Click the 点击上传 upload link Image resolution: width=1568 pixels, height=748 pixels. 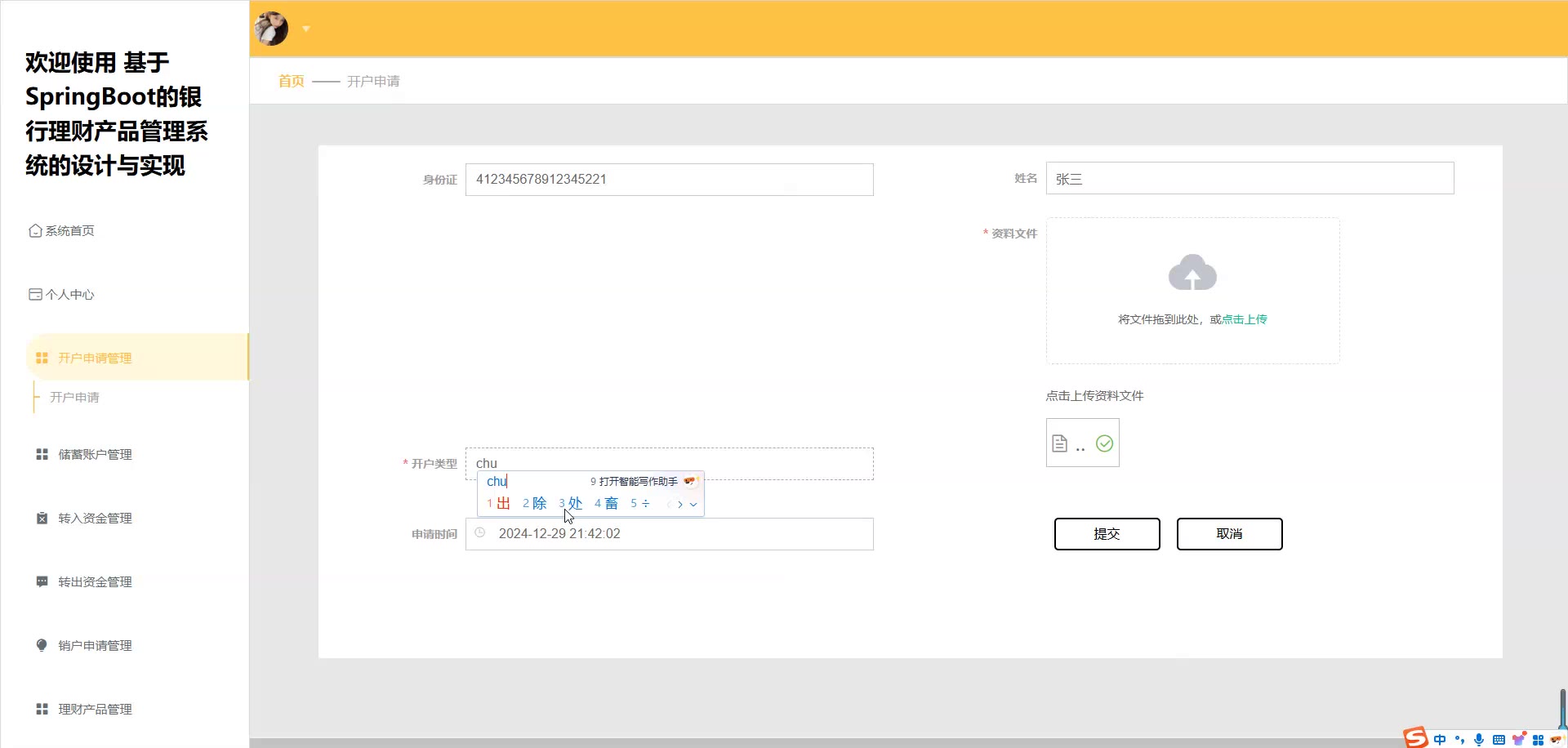pyautogui.click(x=1244, y=319)
